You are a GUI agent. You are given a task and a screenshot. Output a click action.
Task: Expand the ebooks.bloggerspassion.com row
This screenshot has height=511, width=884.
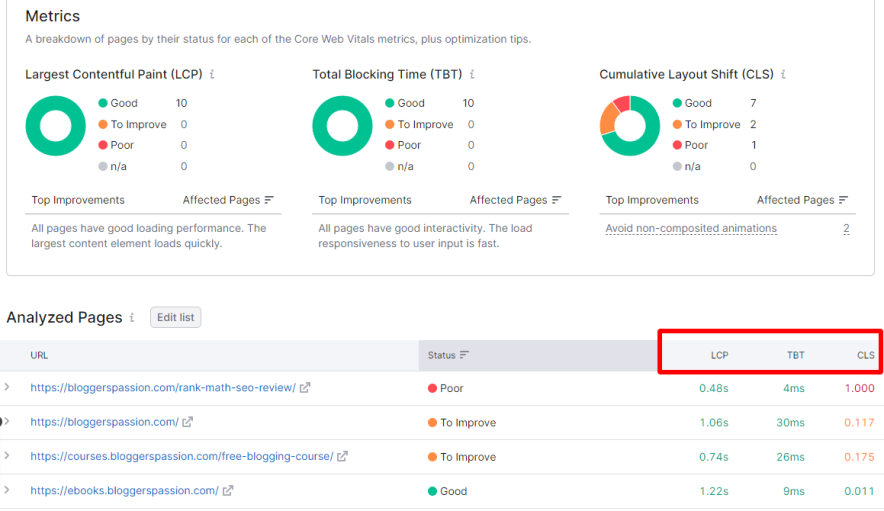click(7, 490)
